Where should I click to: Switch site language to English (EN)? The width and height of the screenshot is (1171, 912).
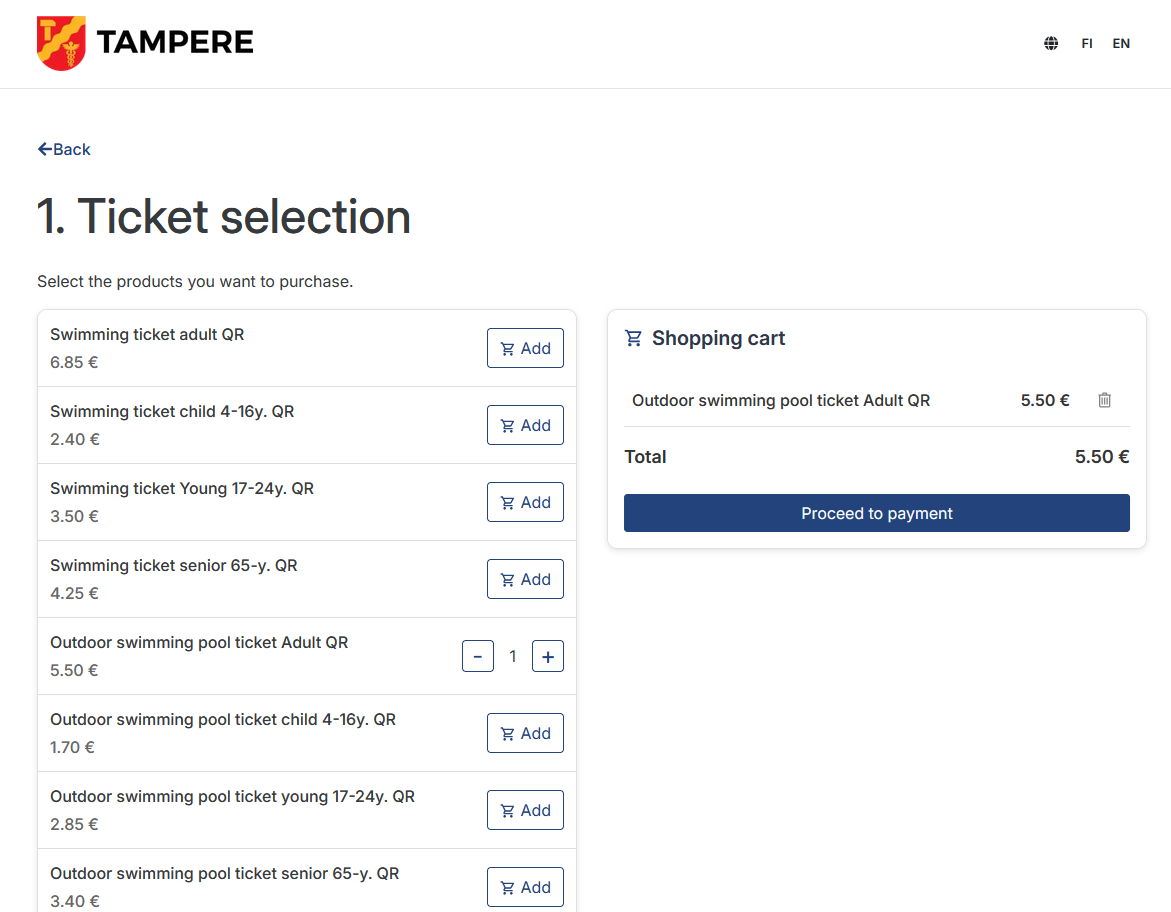click(1121, 44)
